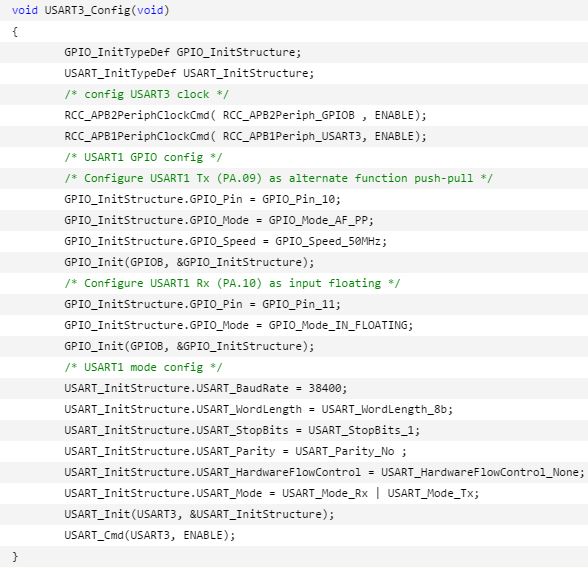Screen dimensions: 588x568
Task: Click the comment 'USART1 GPIO config'
Action: 143,157
